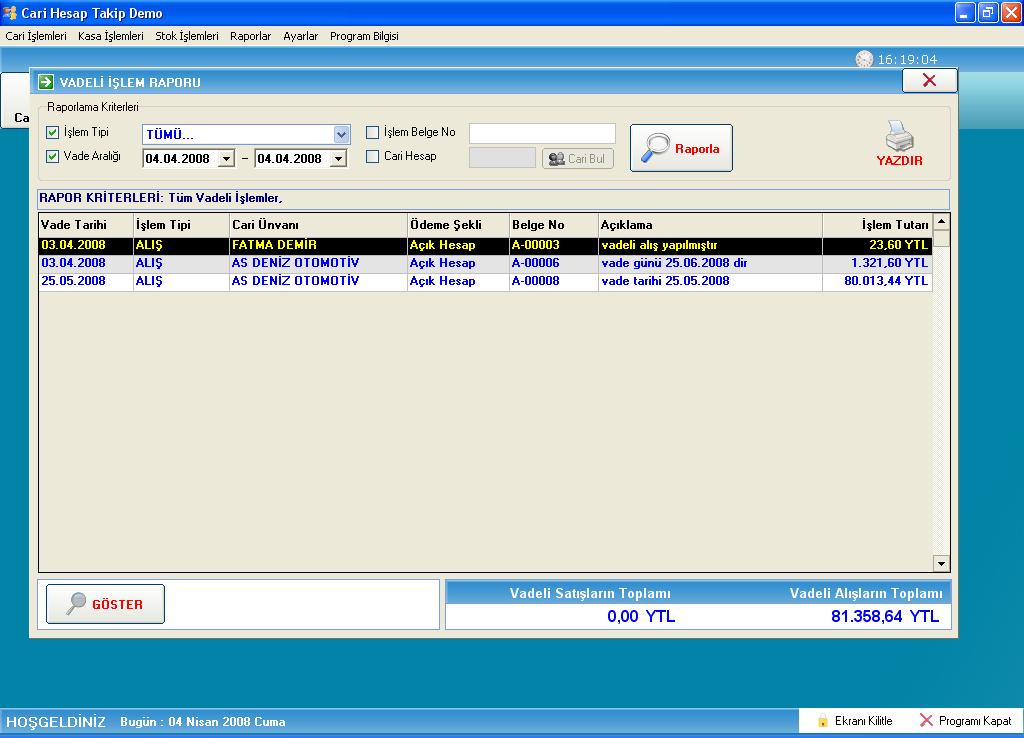Click the table scrollbar down arrow
The height and width of the screenshot is (738, 1024).
pyautogui.click(x=940, y=563)
